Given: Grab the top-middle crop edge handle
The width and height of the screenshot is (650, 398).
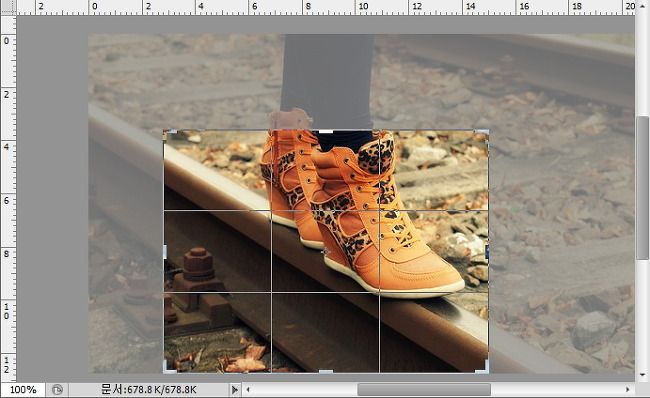Looking at the screenshot, I should [326, 131].
